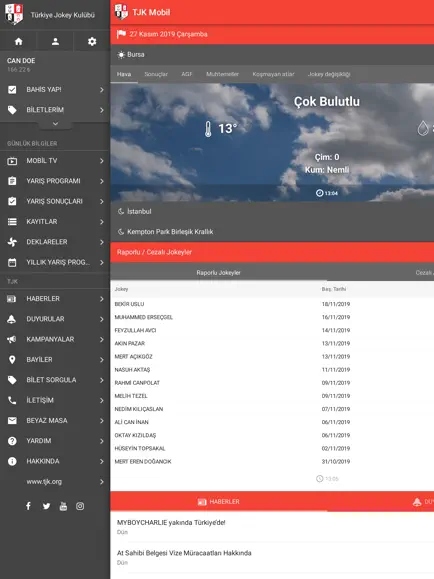
Task: Open the Facebook social icon
Action: point(28,506)
